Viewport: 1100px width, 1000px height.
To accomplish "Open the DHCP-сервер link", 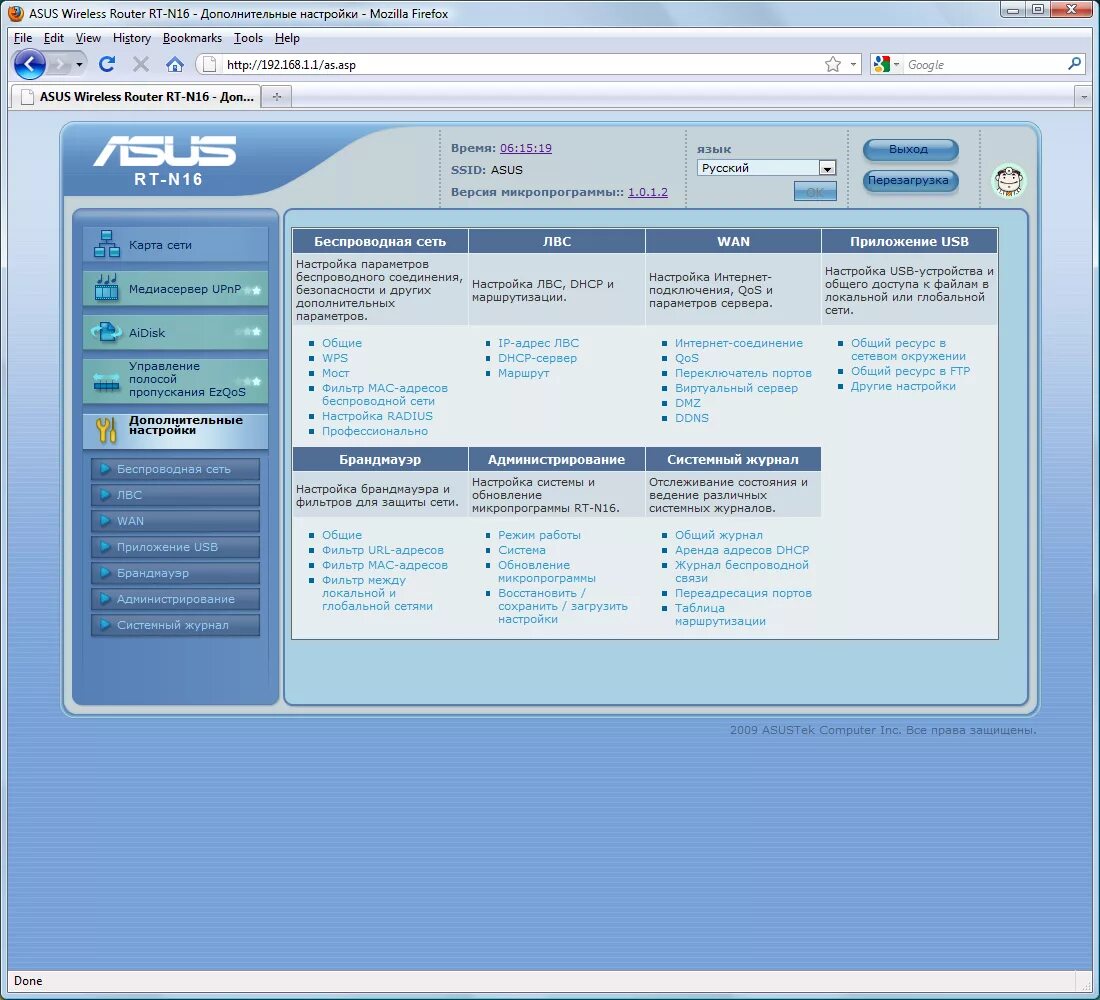I will tap(537, 358).
